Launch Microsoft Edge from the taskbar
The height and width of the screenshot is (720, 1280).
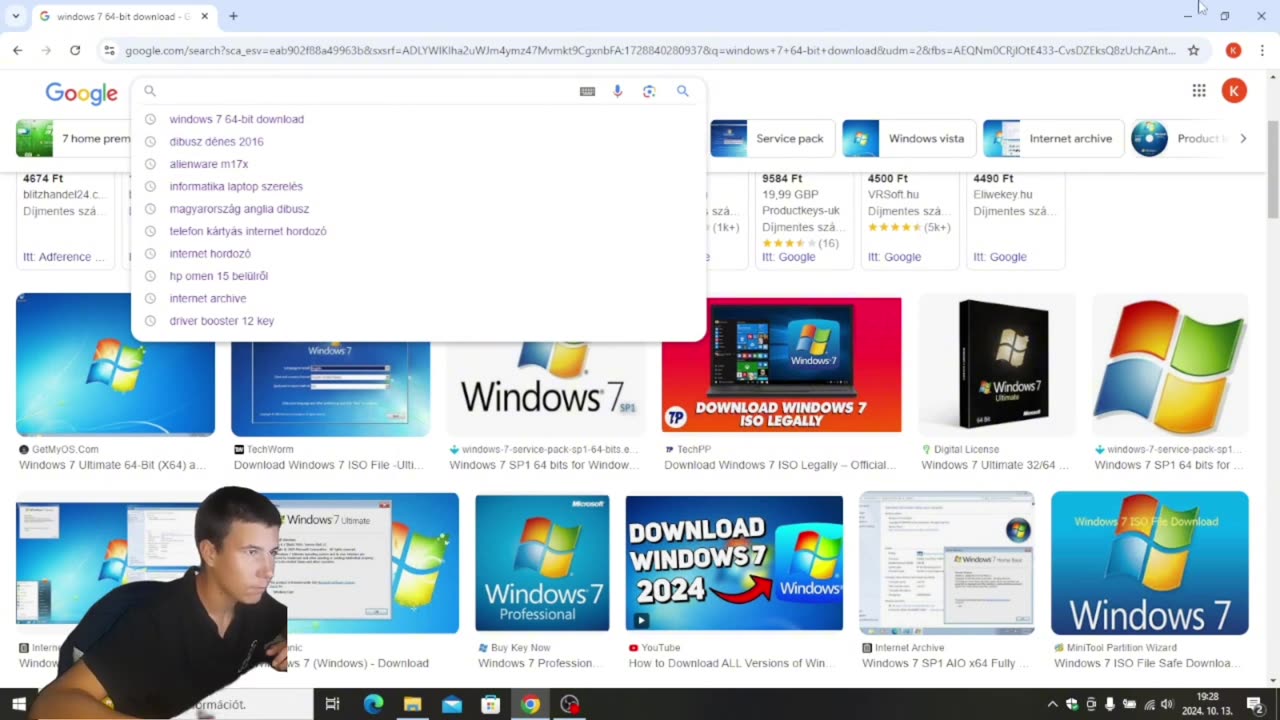click(x=373, y=704)
